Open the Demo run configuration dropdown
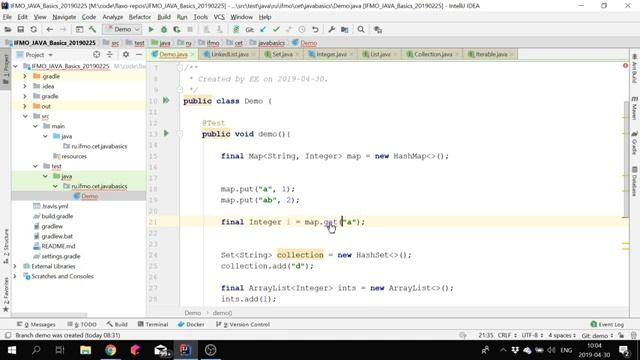640x360 pixels. pyautogui.click(x=122, y=29)
